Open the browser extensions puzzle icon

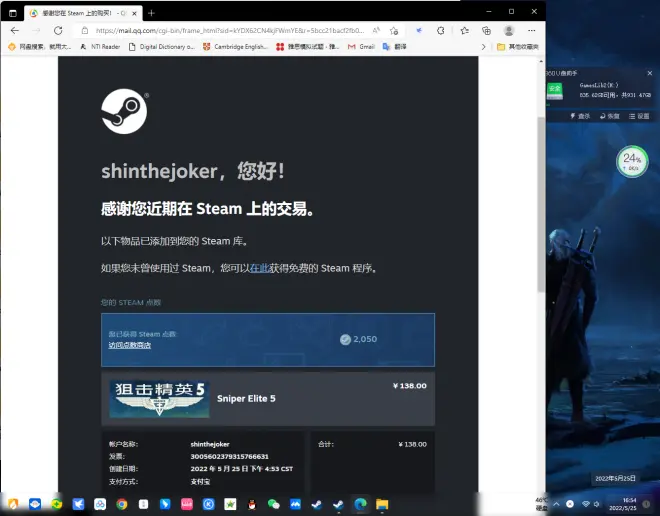coord(441,30)
